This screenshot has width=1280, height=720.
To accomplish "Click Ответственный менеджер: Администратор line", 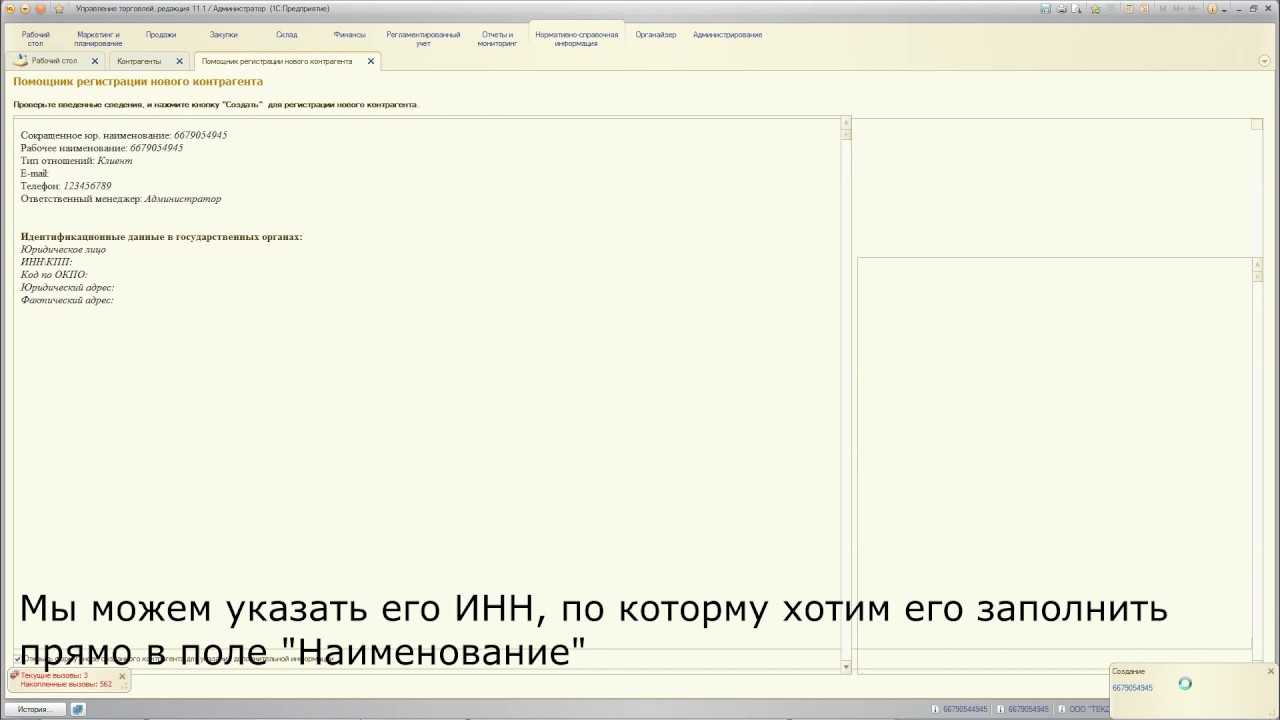I will click(x=121, y=199).
